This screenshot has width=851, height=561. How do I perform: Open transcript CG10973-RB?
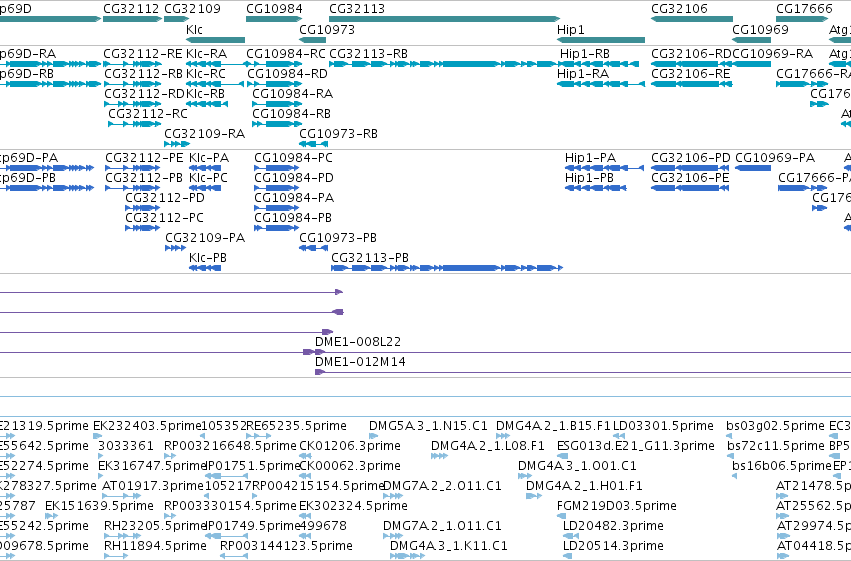coord(313,144)
